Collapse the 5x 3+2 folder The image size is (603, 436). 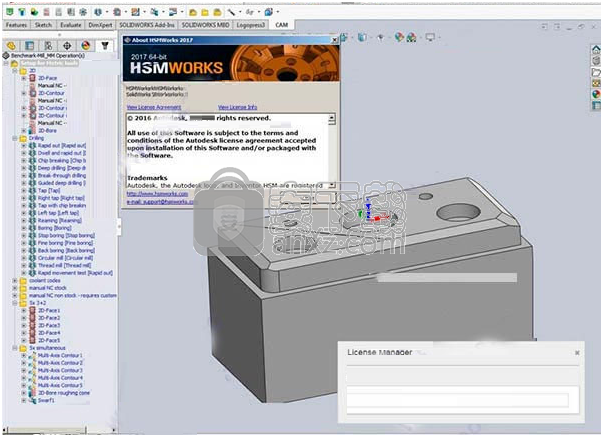[x=15, y=303]
